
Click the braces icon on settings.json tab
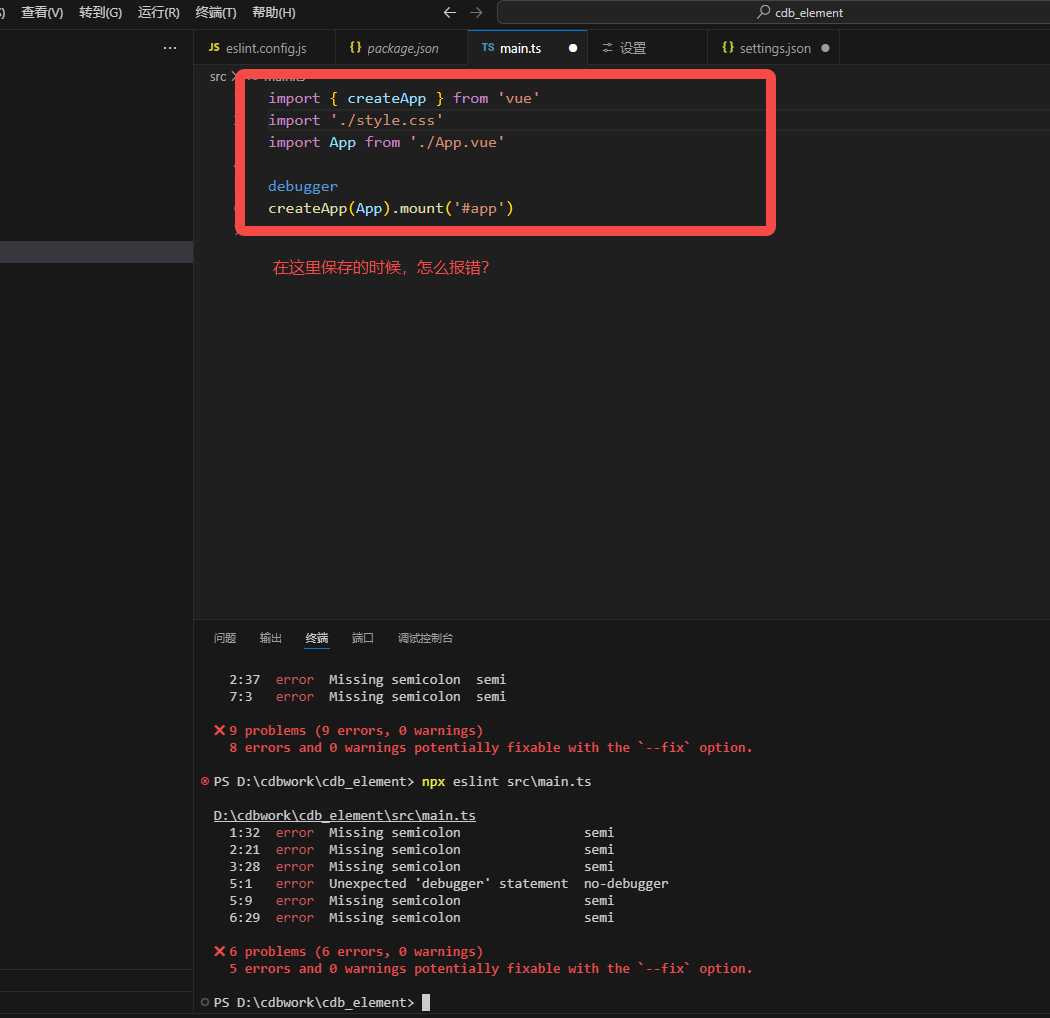coord(728,48)
